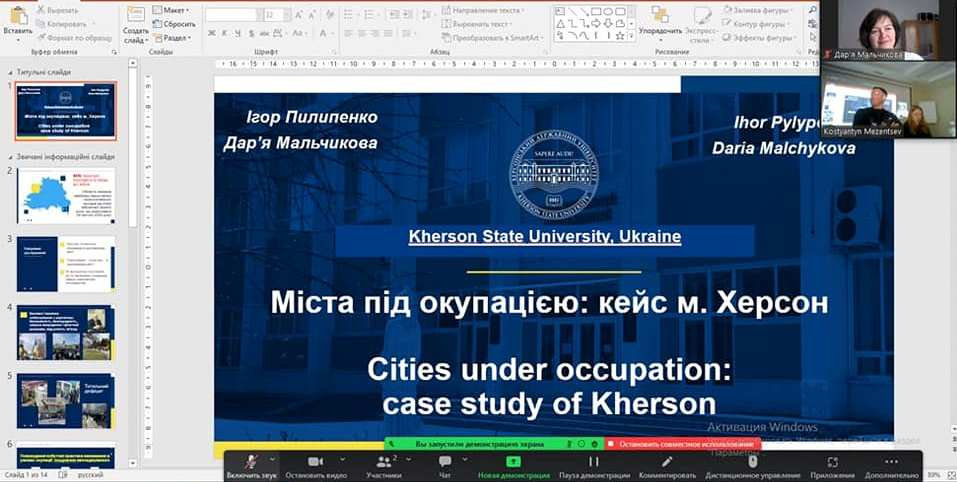The height and width of the screenshot is (482, 957).
Task: Select Kostyantyn Mezentsev video tile
Action: tap(888, 99)
